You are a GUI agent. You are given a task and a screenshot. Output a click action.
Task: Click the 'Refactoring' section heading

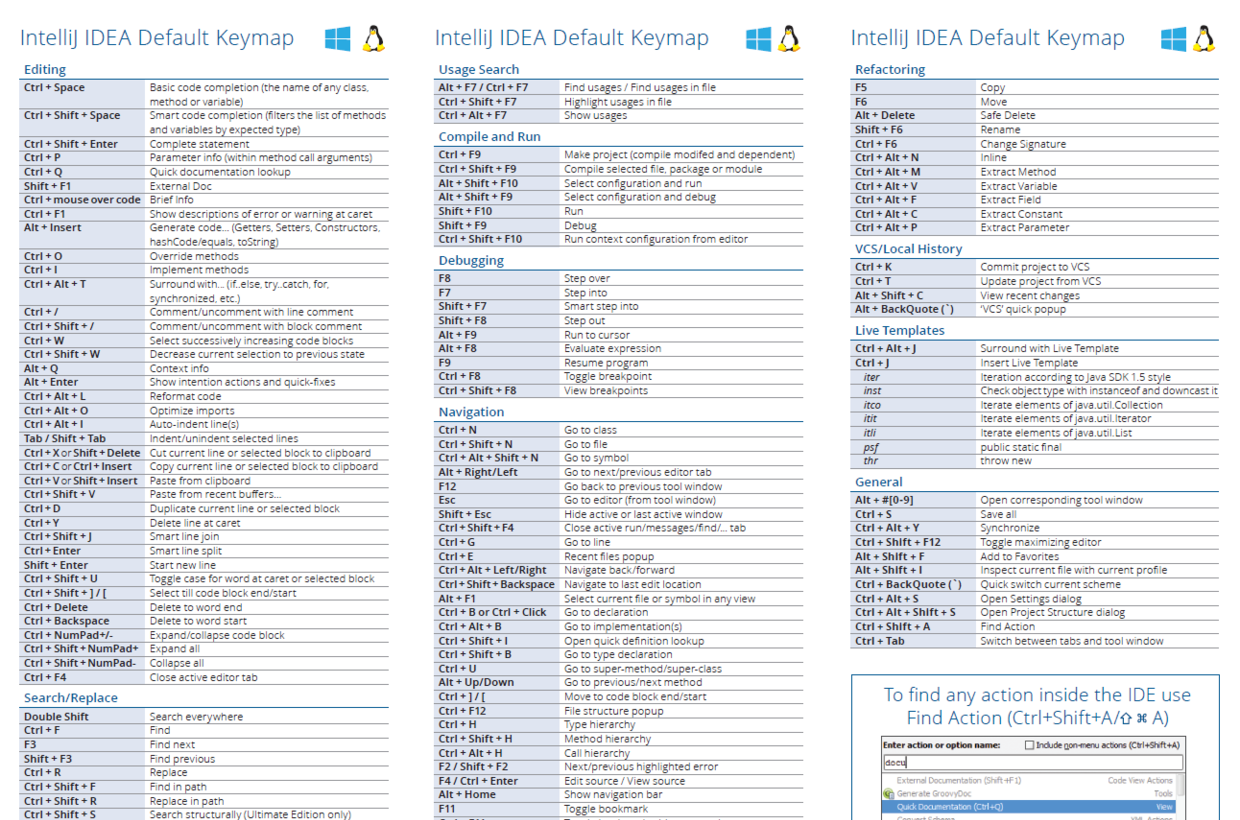[x=890, y=70]
